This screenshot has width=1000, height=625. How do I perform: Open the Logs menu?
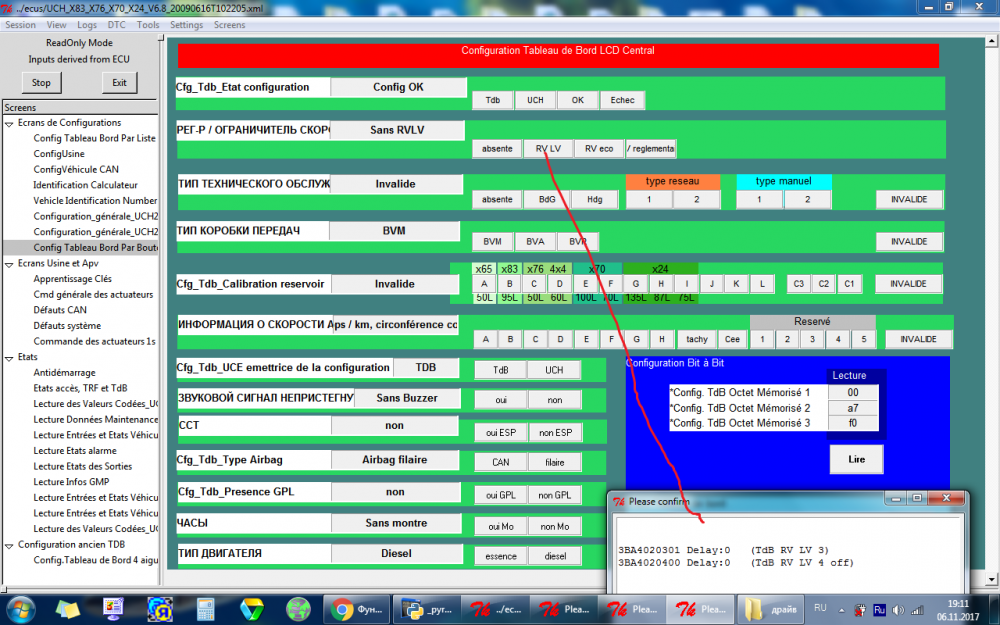coord(87,25)
